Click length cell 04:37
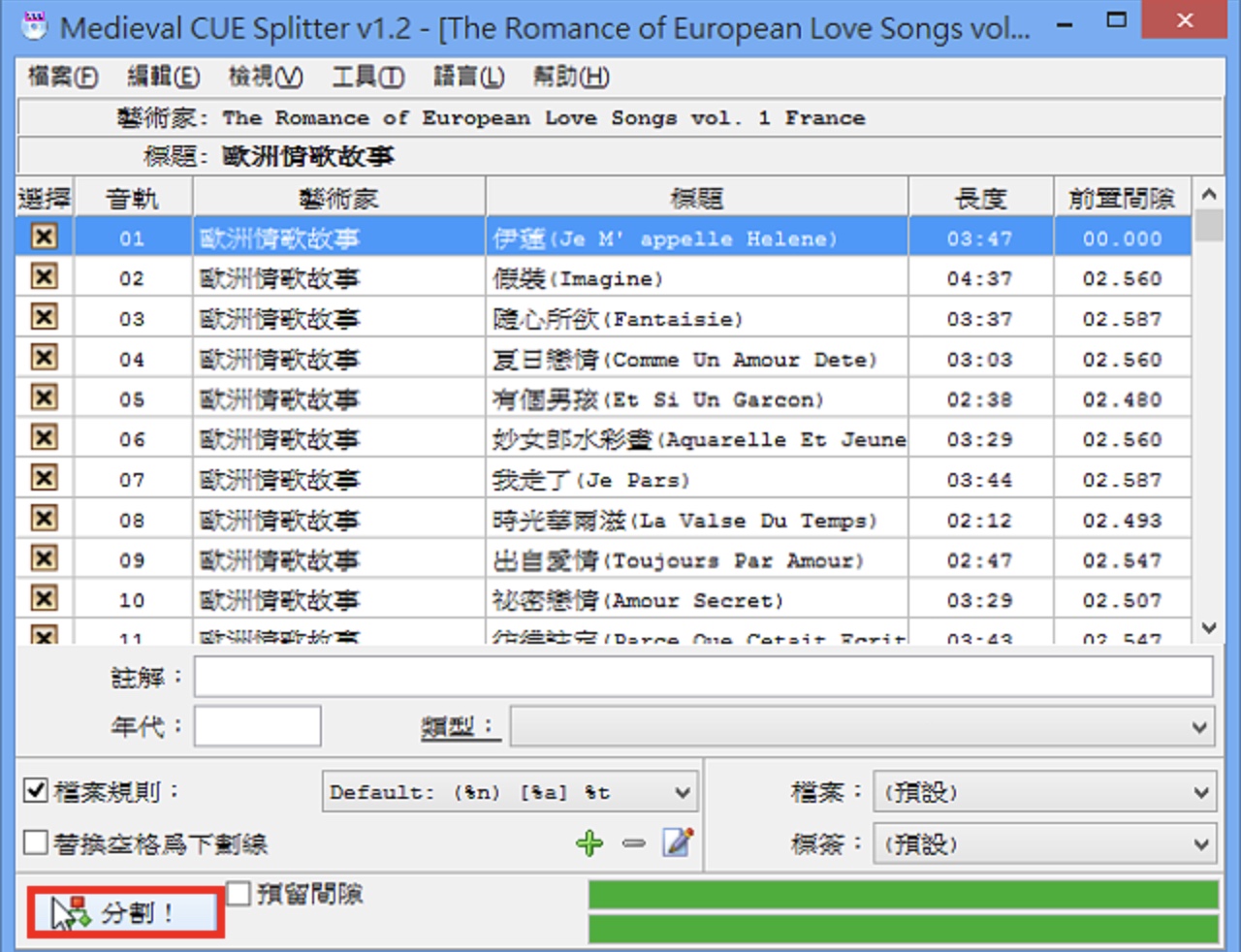This screenshot has width=1241, height=952. (980, 279)
